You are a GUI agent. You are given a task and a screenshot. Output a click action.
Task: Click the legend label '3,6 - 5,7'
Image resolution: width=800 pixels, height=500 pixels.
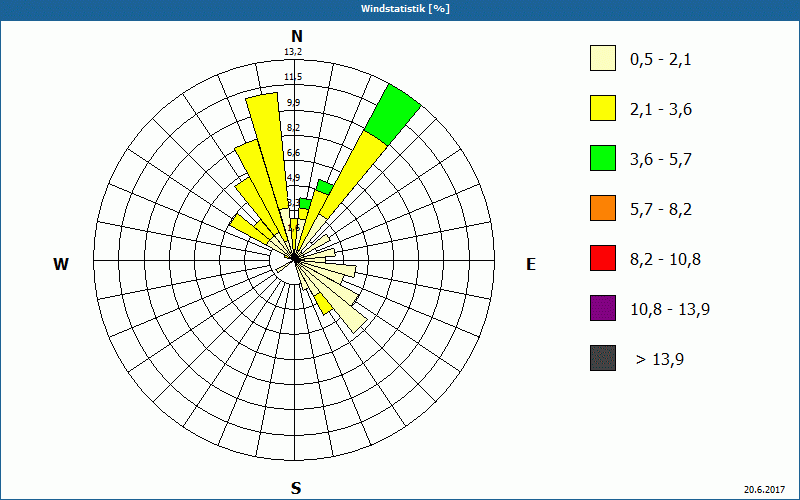point(661,160)
